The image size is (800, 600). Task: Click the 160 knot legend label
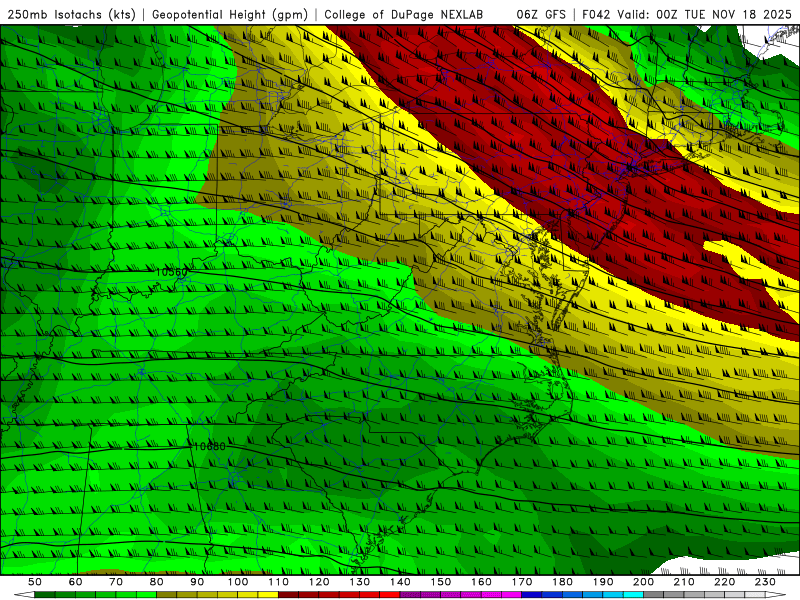pyautogui.click(x=481, y=582)
